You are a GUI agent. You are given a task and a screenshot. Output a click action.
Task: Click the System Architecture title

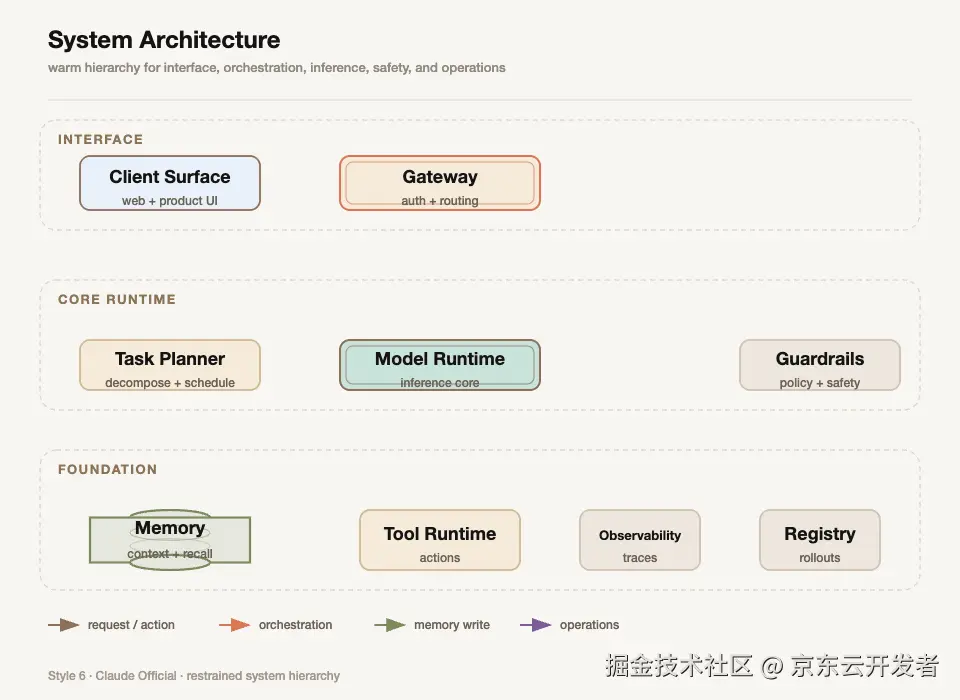click(164, 40)
